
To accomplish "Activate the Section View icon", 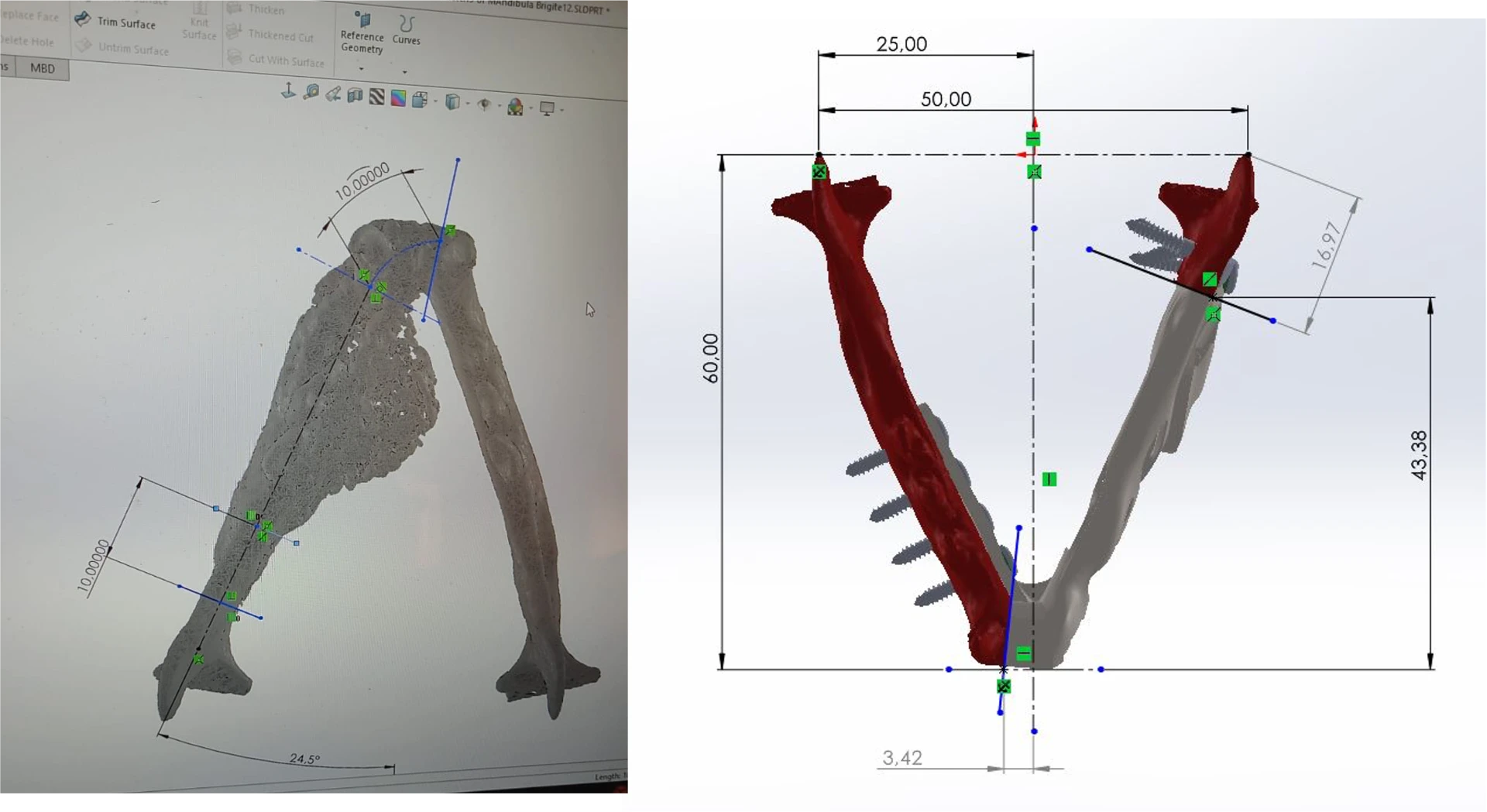I will pyautogui.click(x=355, y=95).
